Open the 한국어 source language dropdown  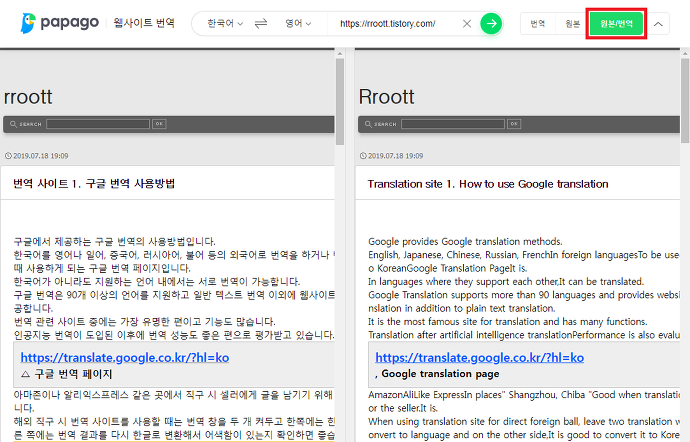225,23
